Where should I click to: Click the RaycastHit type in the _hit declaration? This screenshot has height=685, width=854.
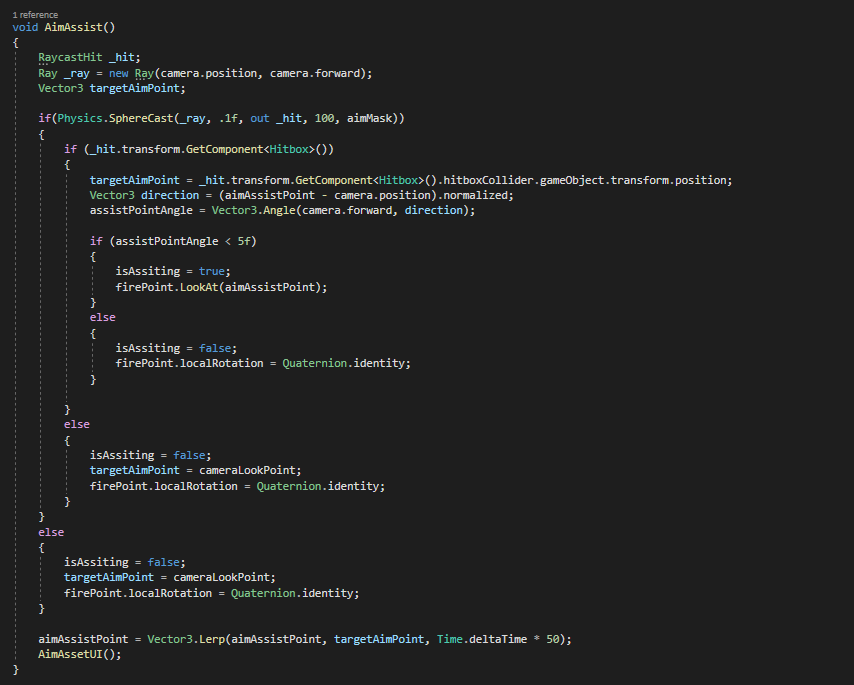coord(70,57)
